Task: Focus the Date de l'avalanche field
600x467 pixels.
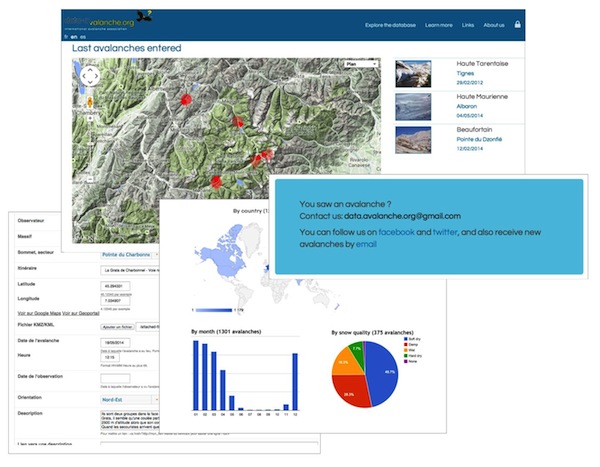Action: [x=115, y=343]
